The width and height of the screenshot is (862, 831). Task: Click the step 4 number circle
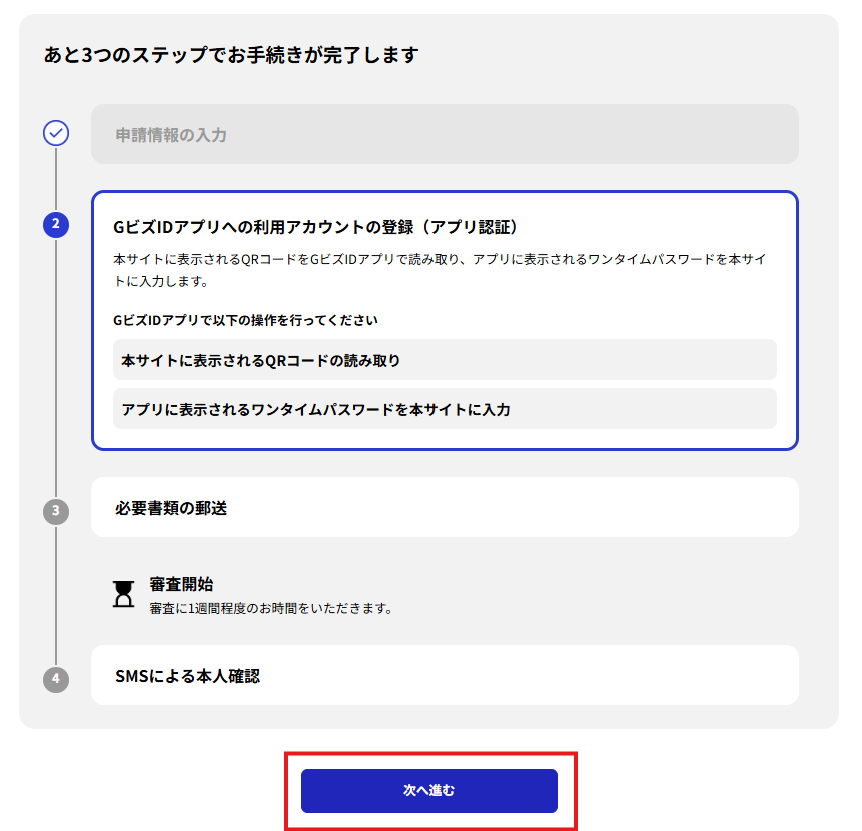click(56, 679)
